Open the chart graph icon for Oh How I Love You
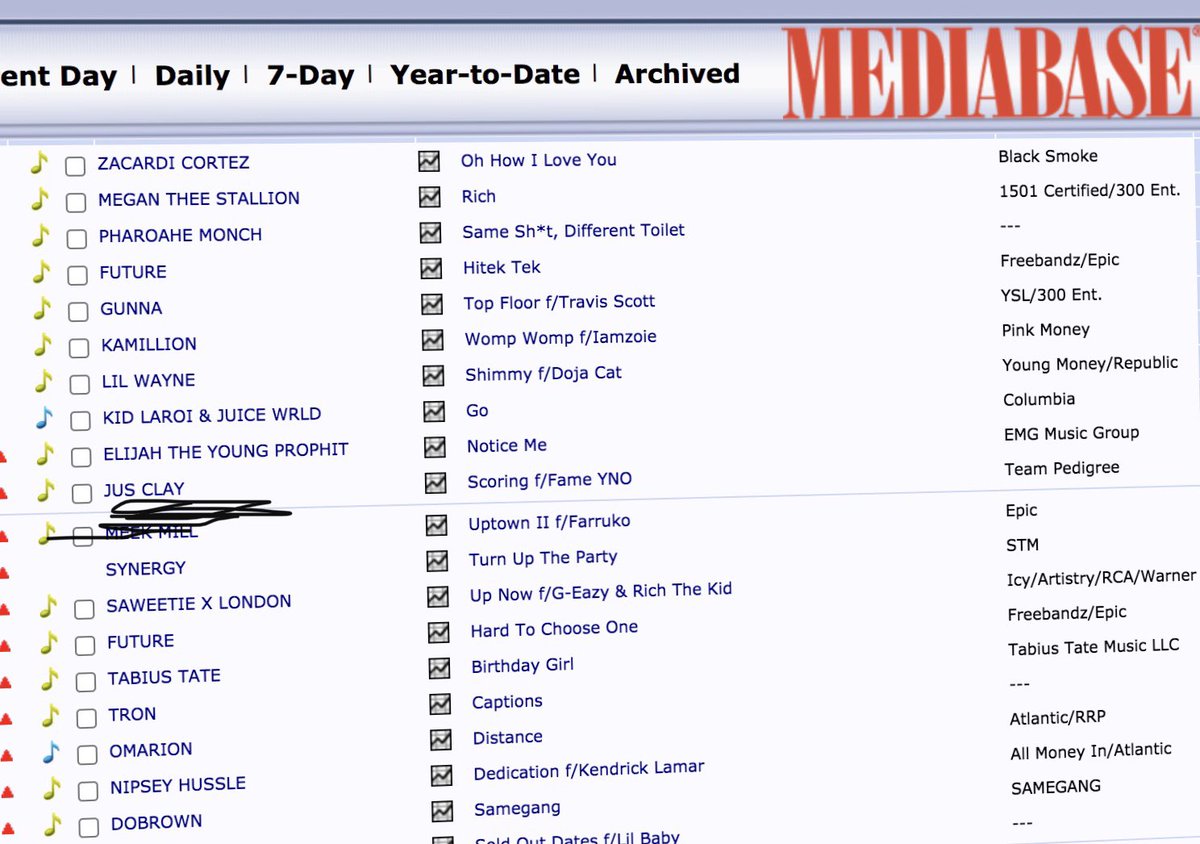Viewport: 1200px width, 844px height. [429, 161]
